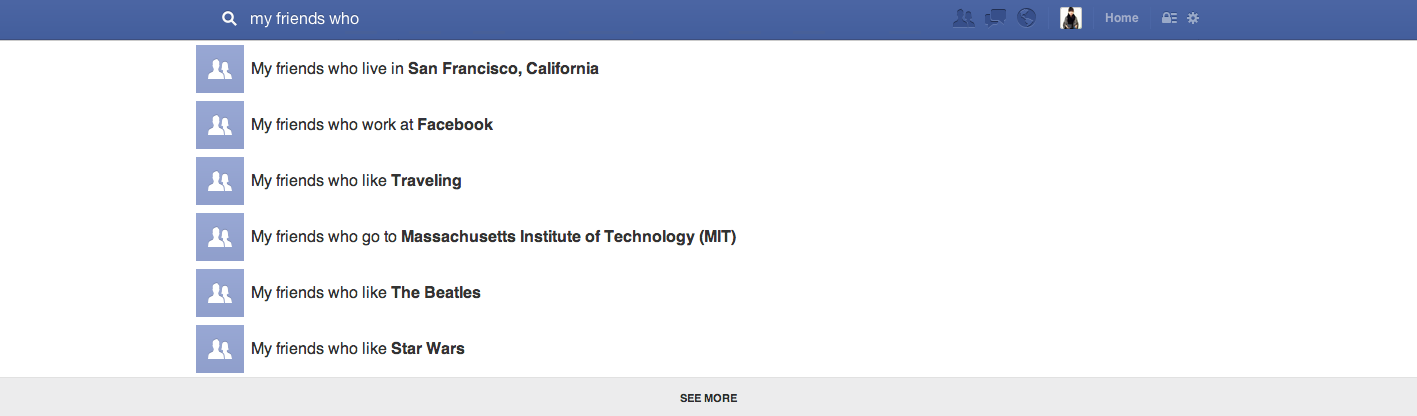Click the search magnifier icon
Image resolution: width=1417 pixels, height=416 pixels.
pos(229,19)
